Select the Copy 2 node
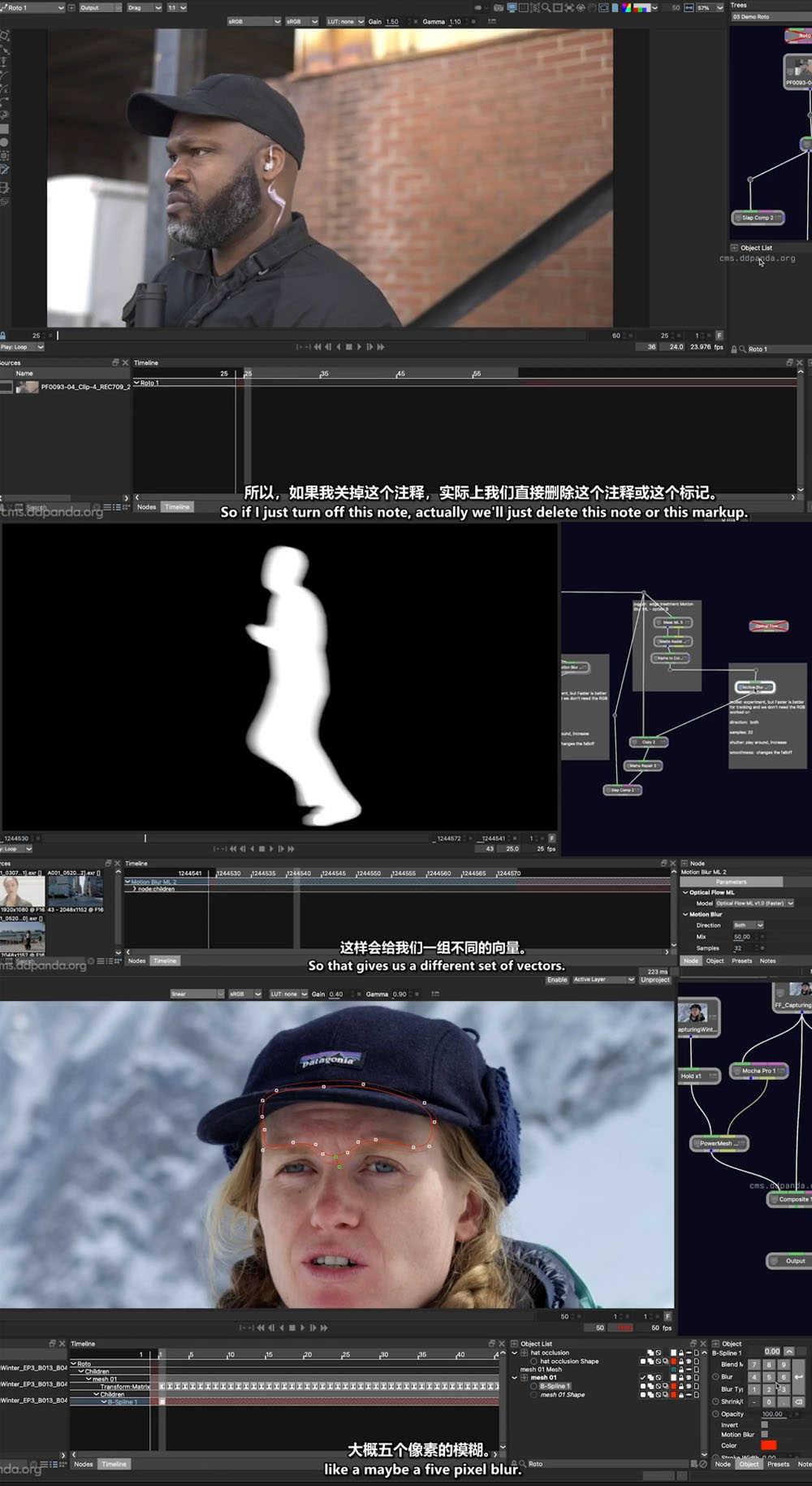The width and height of the screenshot is (812, 1486). [x=649, y=742]
